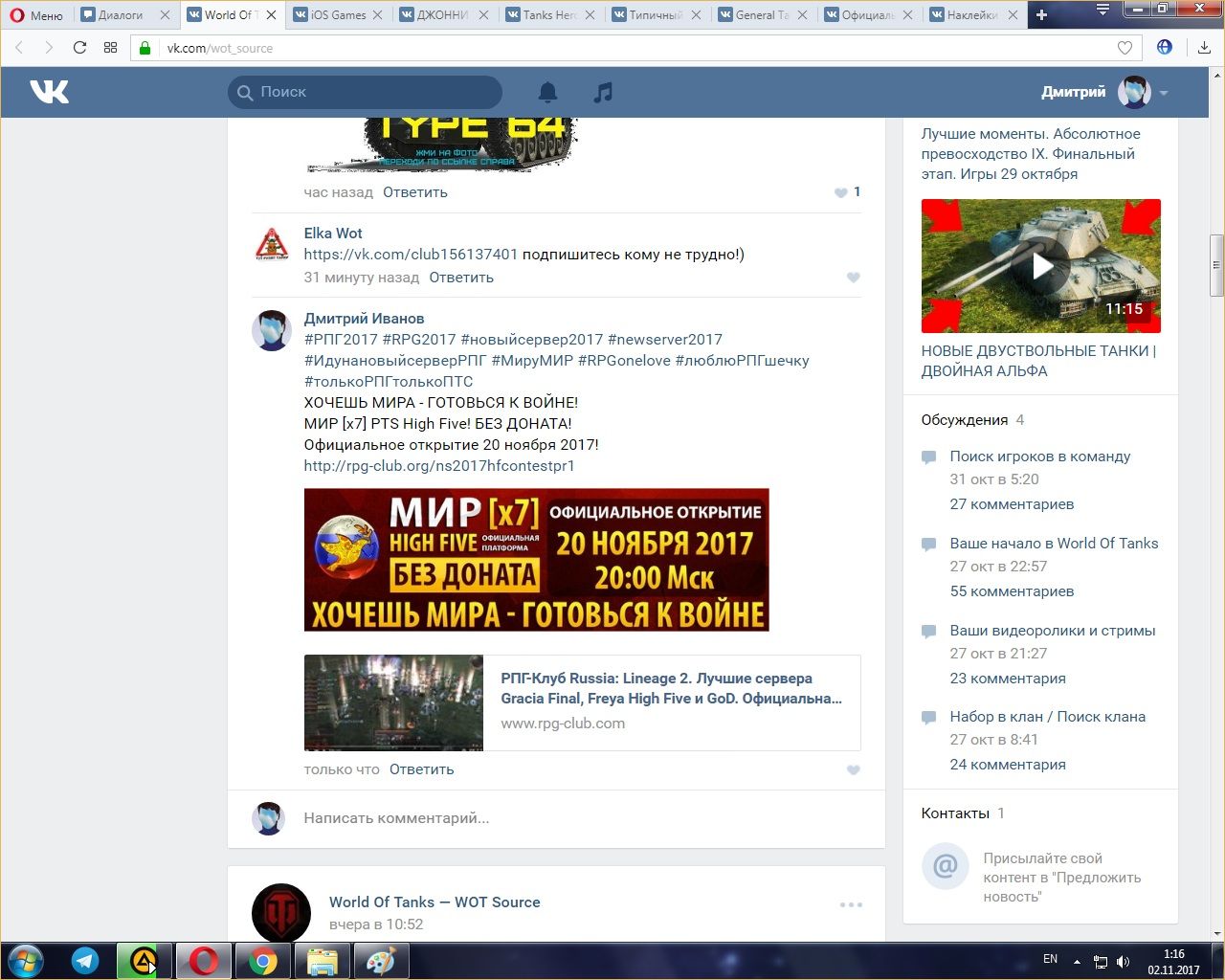Go back with browser back arrow
This screenshot has height=980, width=1225.
point(19,48)
